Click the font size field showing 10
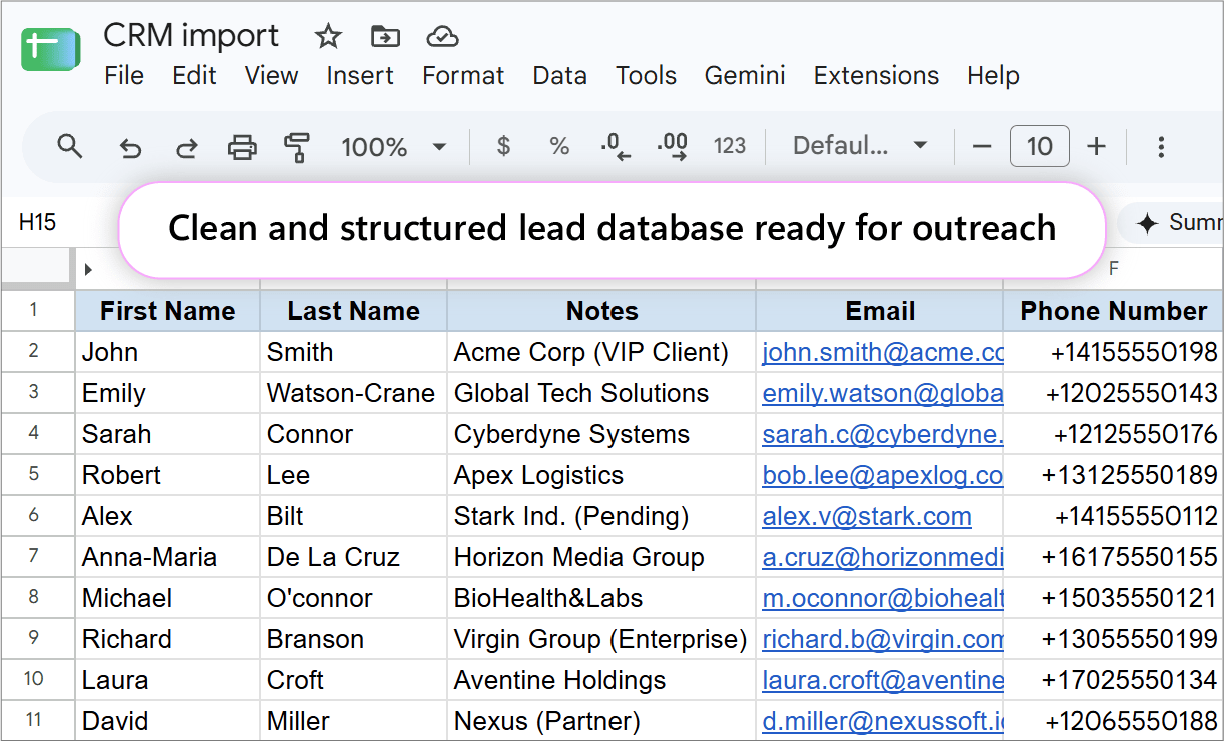Image resolution: width=1224 pixels, height=741 pixels. (1040, 147)
